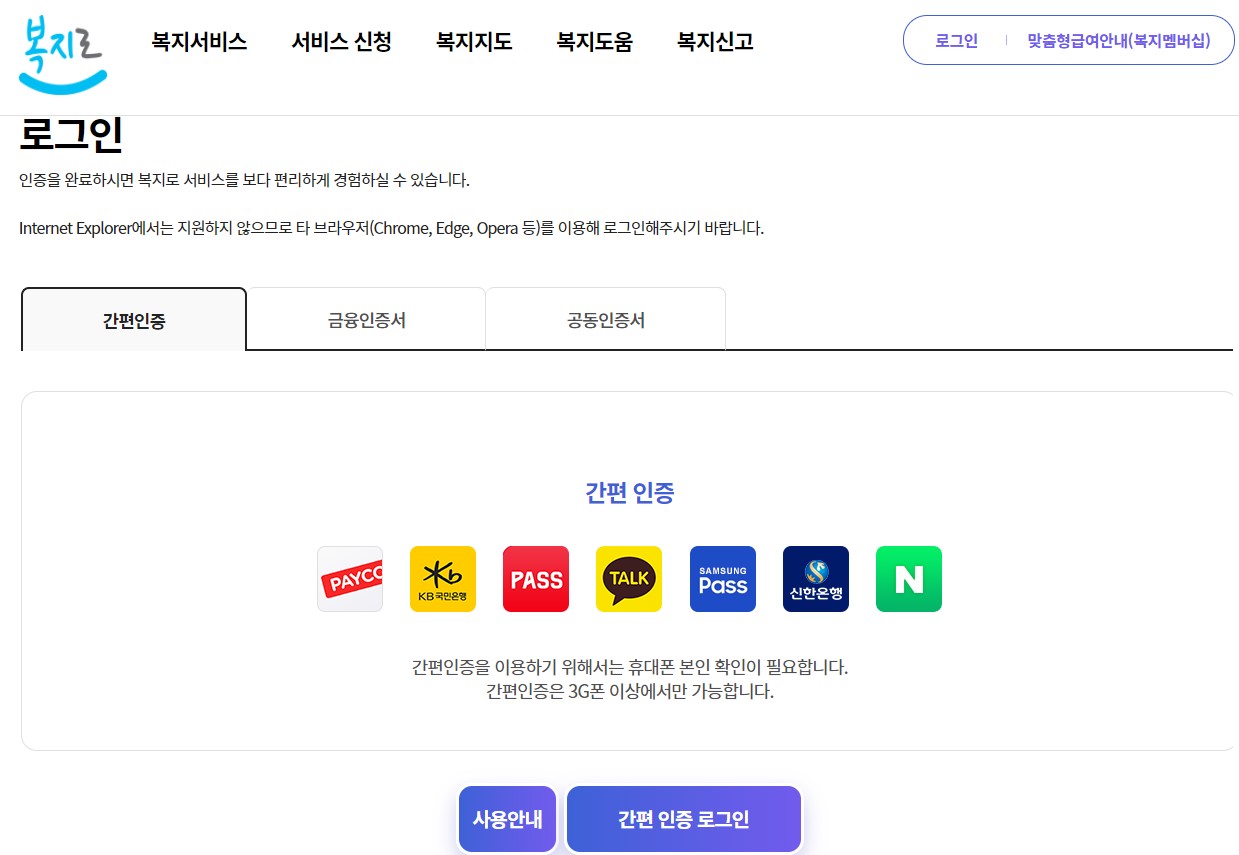Choose the PASS authentication provider icon
The image size is (1239, 855).
click(535, 578)
